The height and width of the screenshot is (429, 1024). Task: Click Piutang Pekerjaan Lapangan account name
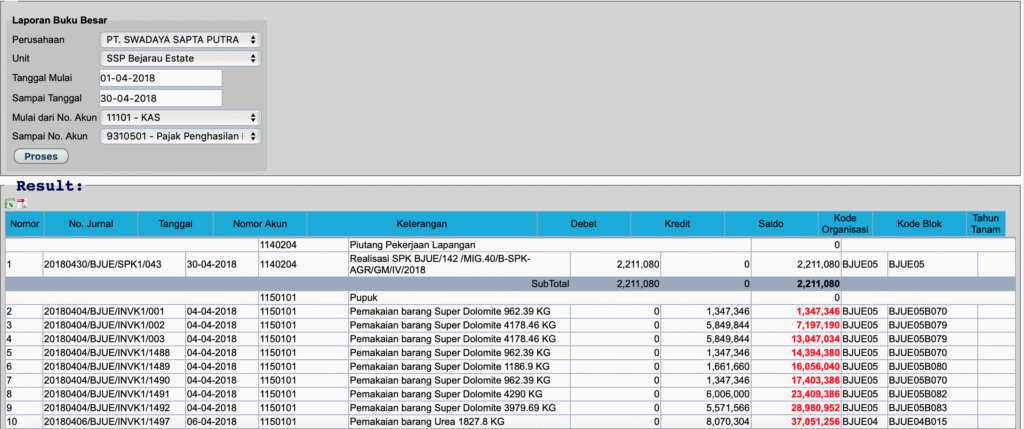(x=415, y=246)
